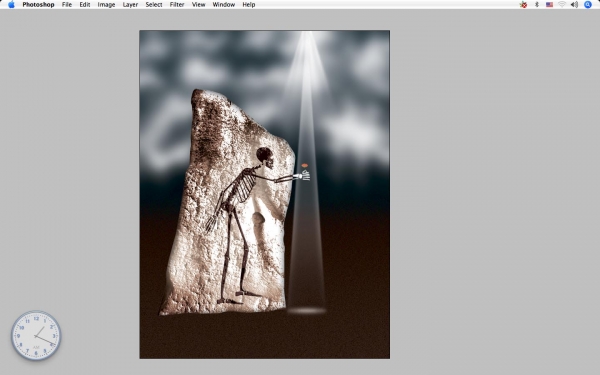The width and height of the screenshot is (600, 375).
Task: Open the Bluetooth status menu
Action: 537,5
